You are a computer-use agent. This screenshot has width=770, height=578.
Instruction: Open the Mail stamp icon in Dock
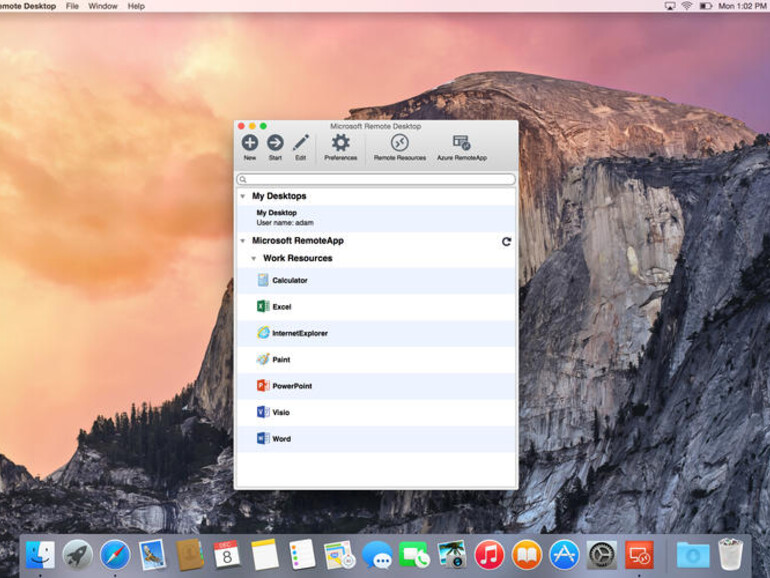click(152, 555)
